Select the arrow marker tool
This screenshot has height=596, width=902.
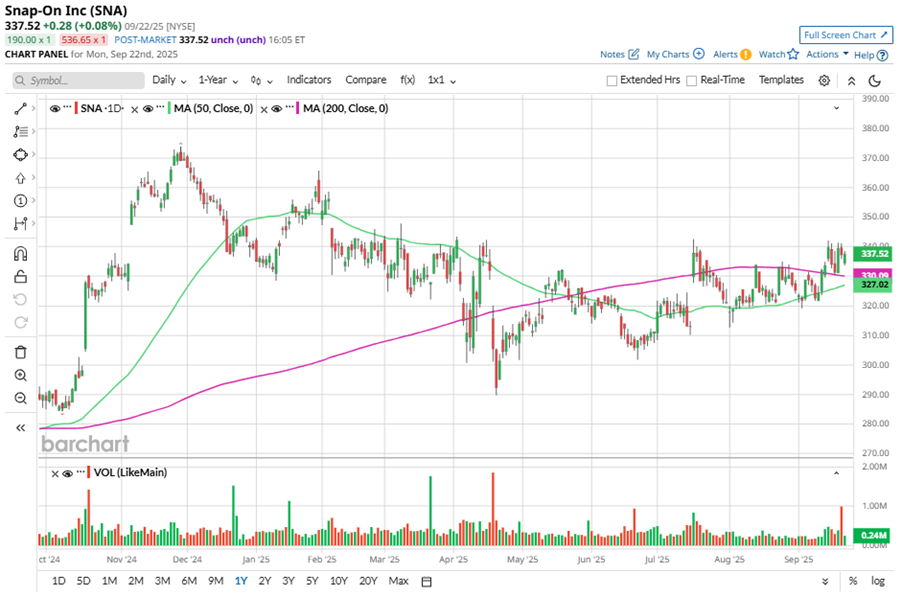tap(20, 178)
